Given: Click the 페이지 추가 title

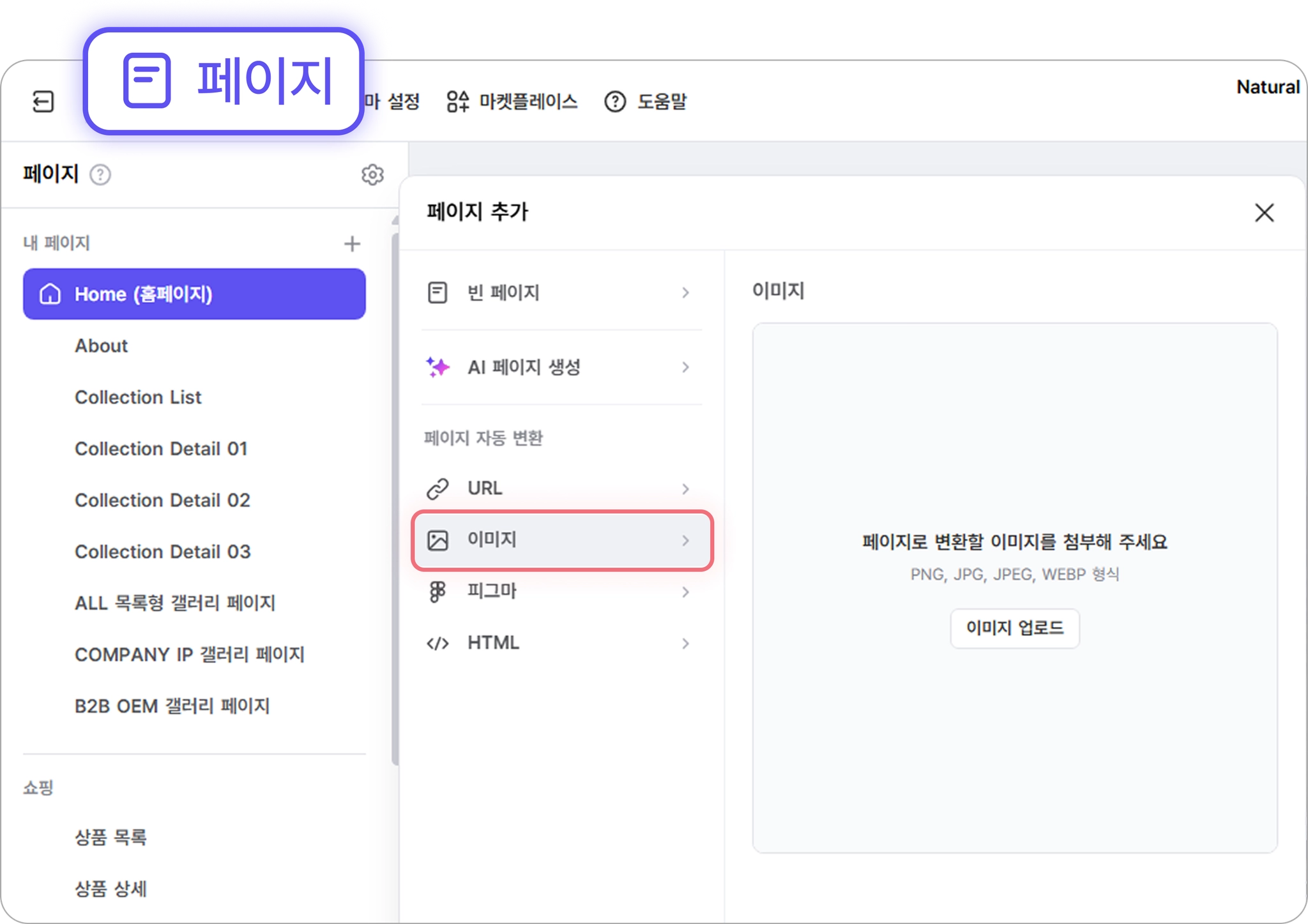Looking at the screenshot, I should pos(478,211).
